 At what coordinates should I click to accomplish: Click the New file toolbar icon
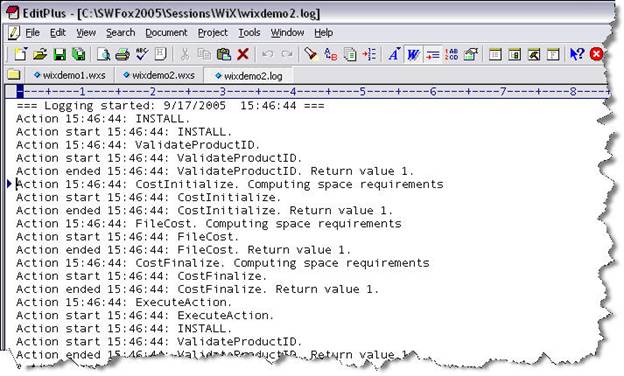(20, 54)
